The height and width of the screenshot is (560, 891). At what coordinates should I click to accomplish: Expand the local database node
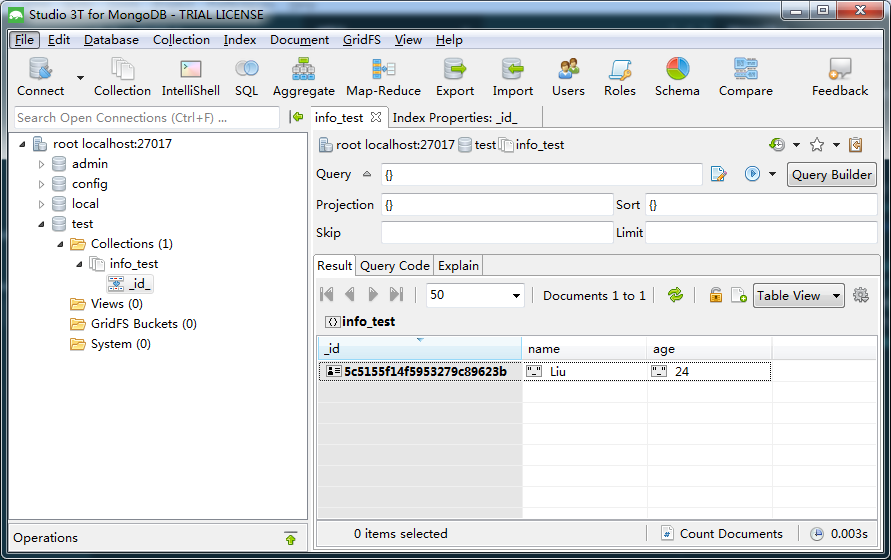pyautogui.click(x=41, y=204)
